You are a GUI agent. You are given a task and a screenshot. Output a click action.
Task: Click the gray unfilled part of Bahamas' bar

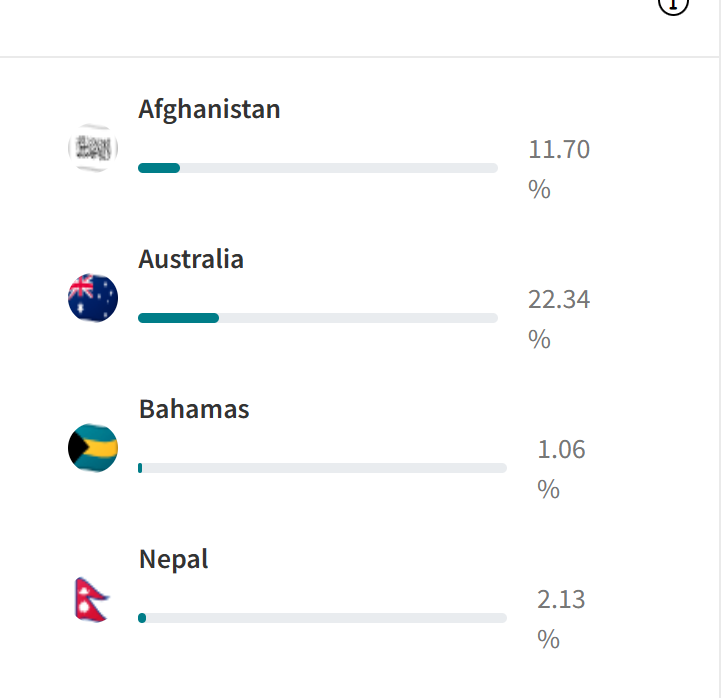click(x=324, y=468)
